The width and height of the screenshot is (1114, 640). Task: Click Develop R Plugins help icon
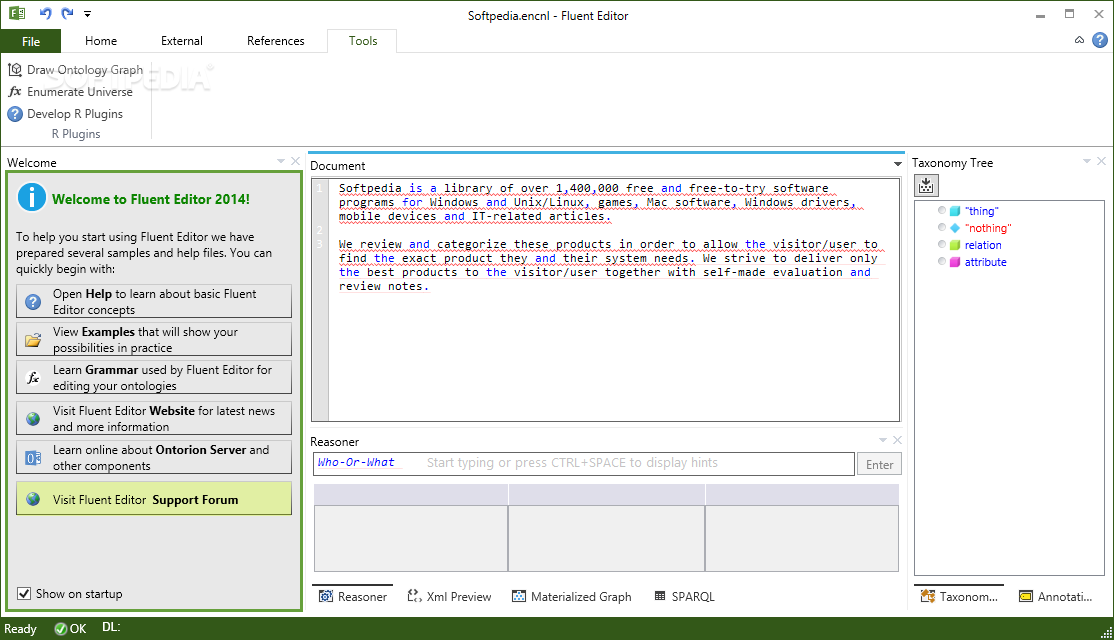click(x=15, y=114)
